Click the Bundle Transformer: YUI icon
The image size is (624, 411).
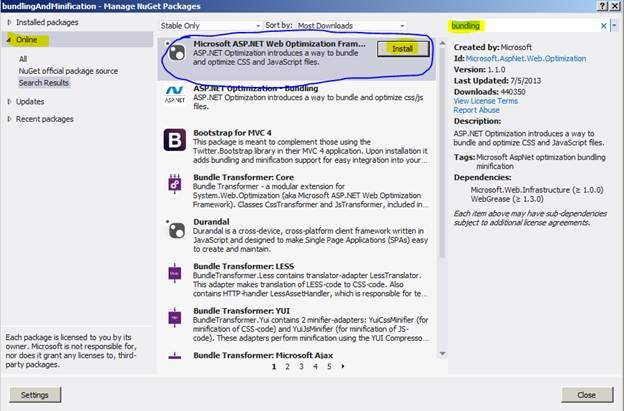tap(175, 318)
